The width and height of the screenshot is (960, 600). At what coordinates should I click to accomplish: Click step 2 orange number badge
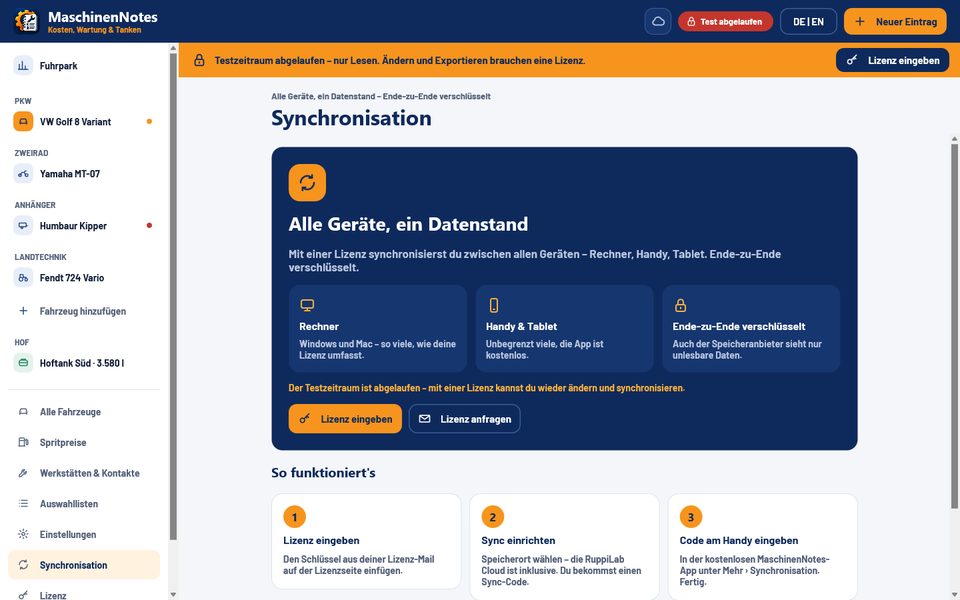493,517
